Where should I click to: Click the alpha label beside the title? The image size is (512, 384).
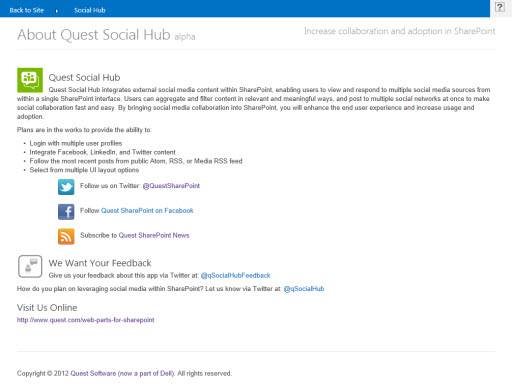[x=185, y=37]
